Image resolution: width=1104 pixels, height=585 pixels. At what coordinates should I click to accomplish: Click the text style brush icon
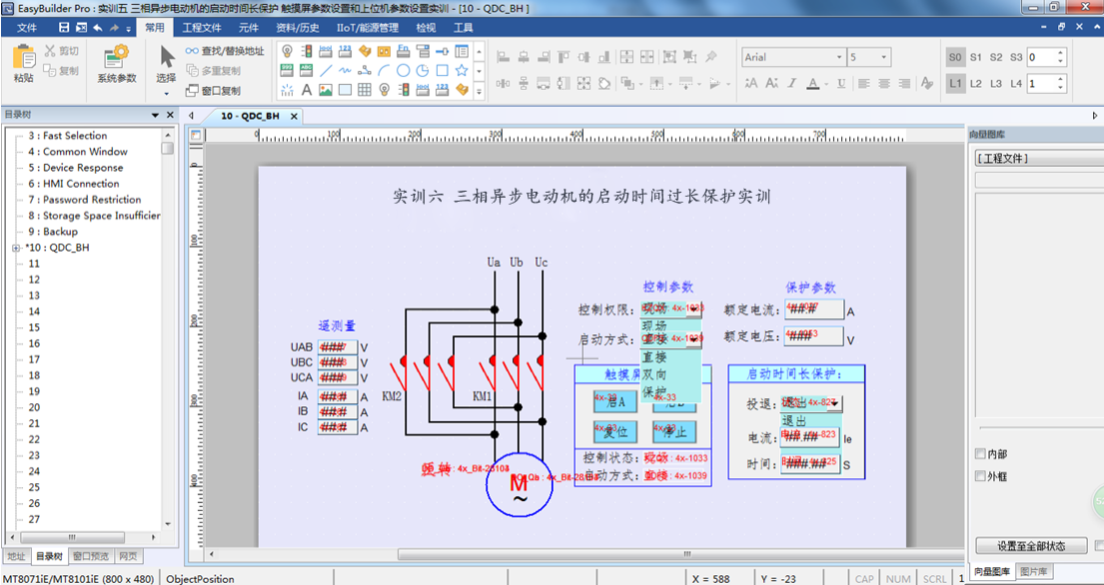927,83
